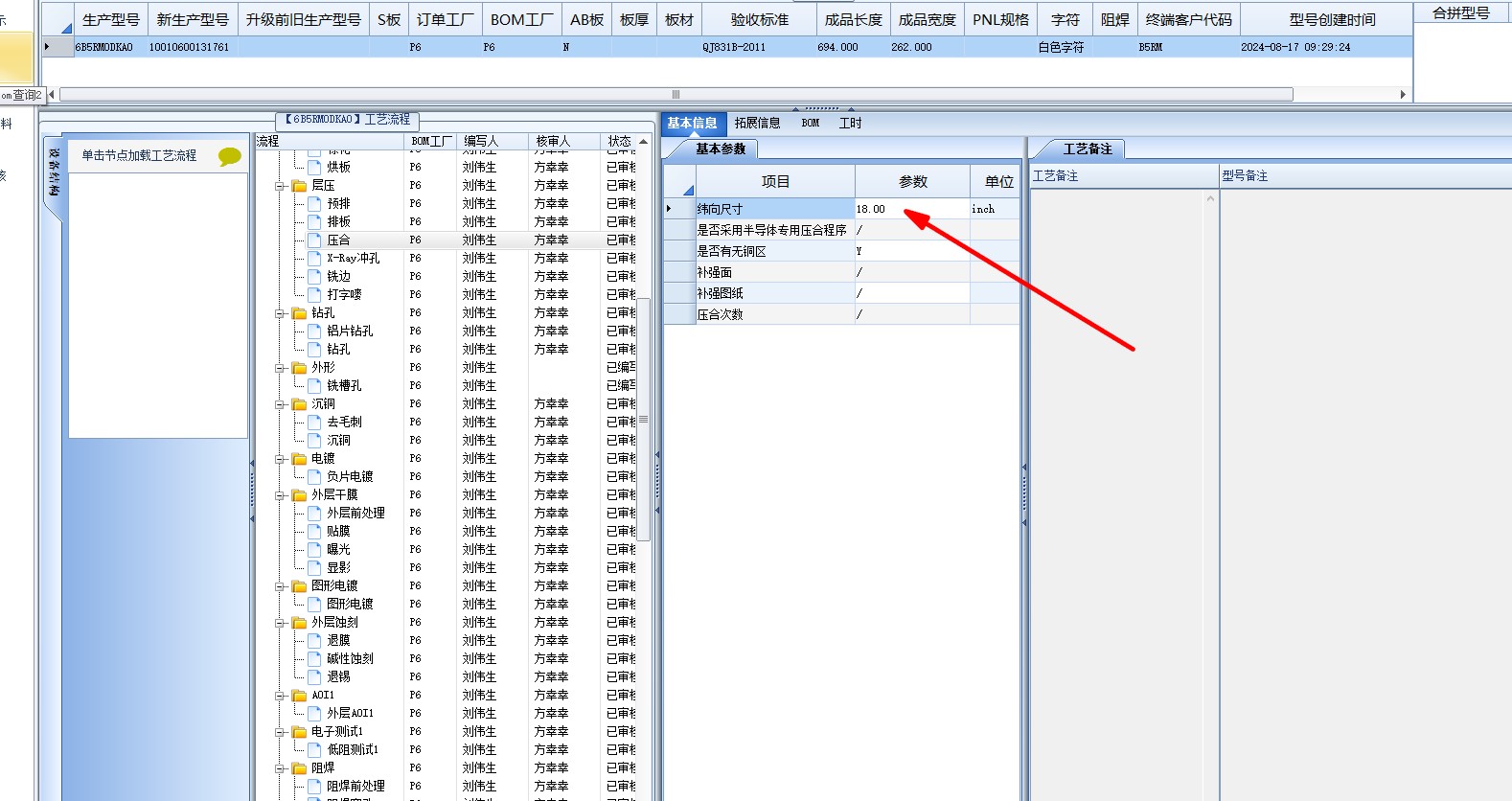Open the 拓展信息 tab
Viewport: 1512px width, 801px height.
(757, 123)
